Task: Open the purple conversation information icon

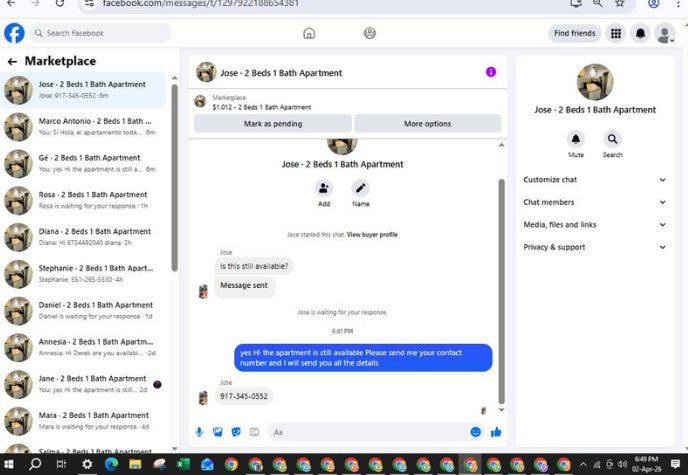Action: (491, 72)
